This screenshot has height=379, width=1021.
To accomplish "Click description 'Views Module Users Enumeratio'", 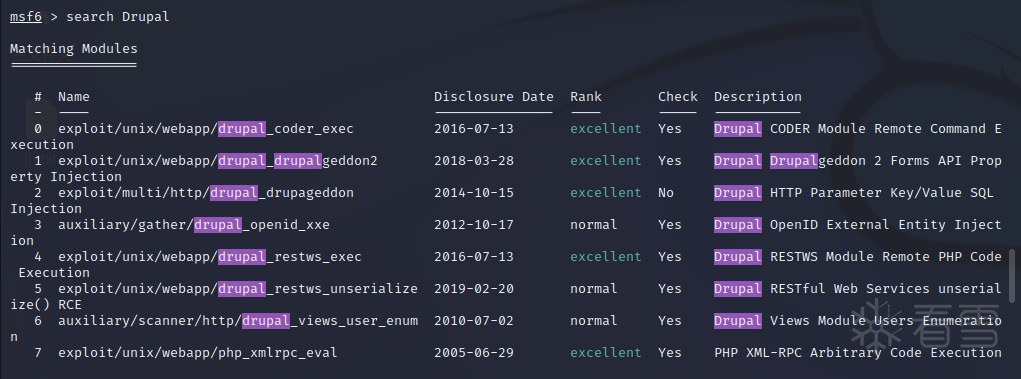I will 886,320.
